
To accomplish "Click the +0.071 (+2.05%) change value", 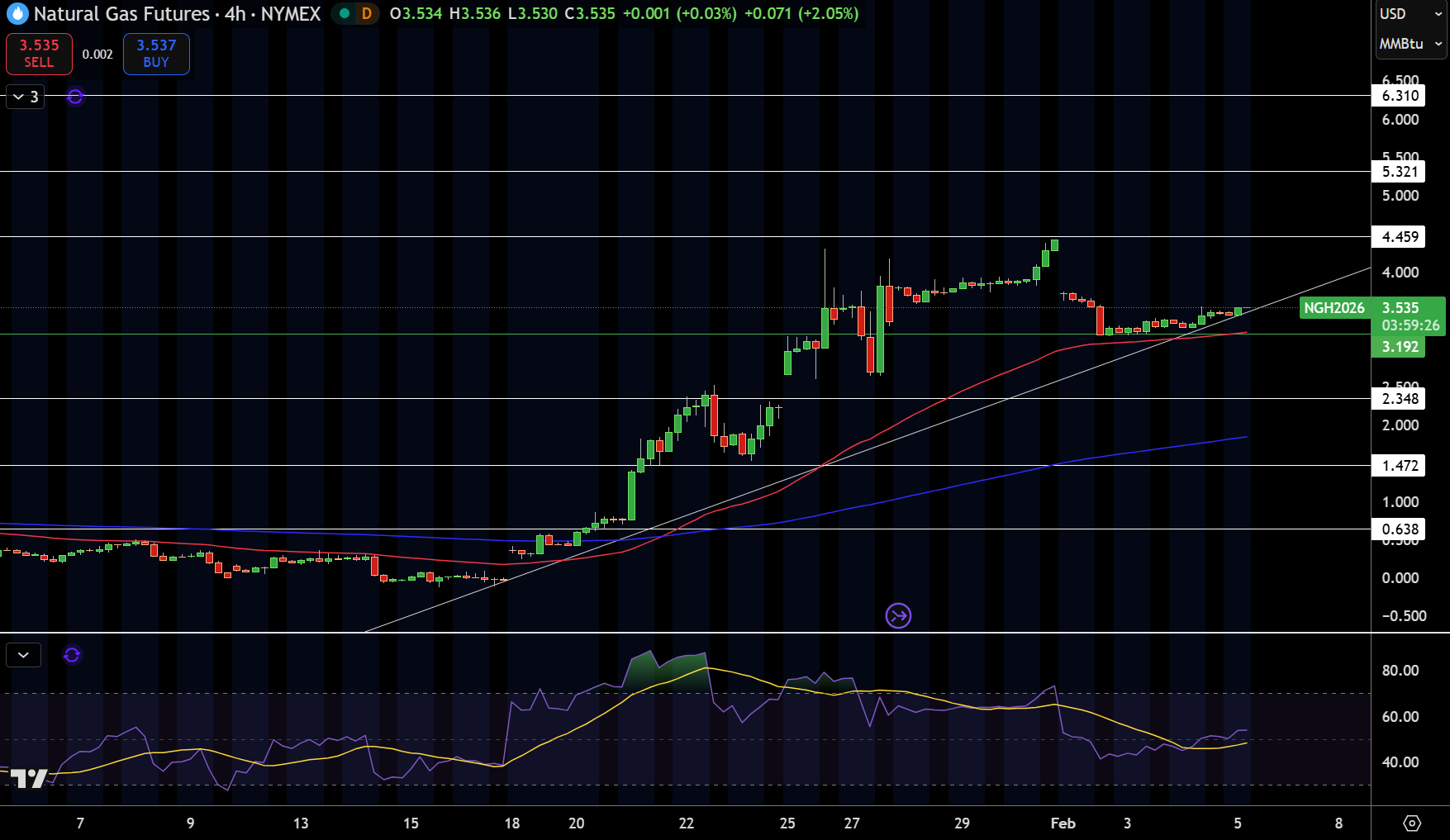I will [x=801, y=14].
